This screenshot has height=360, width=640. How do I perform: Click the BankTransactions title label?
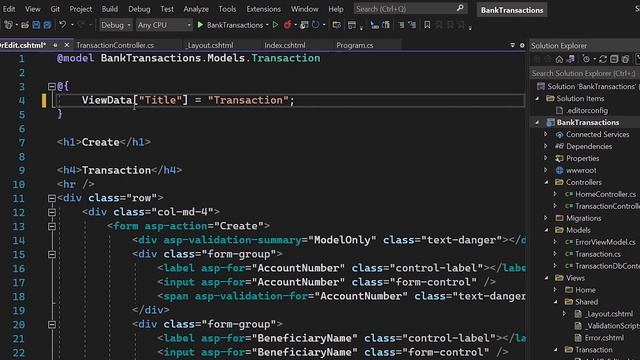[x=512, y=10]
